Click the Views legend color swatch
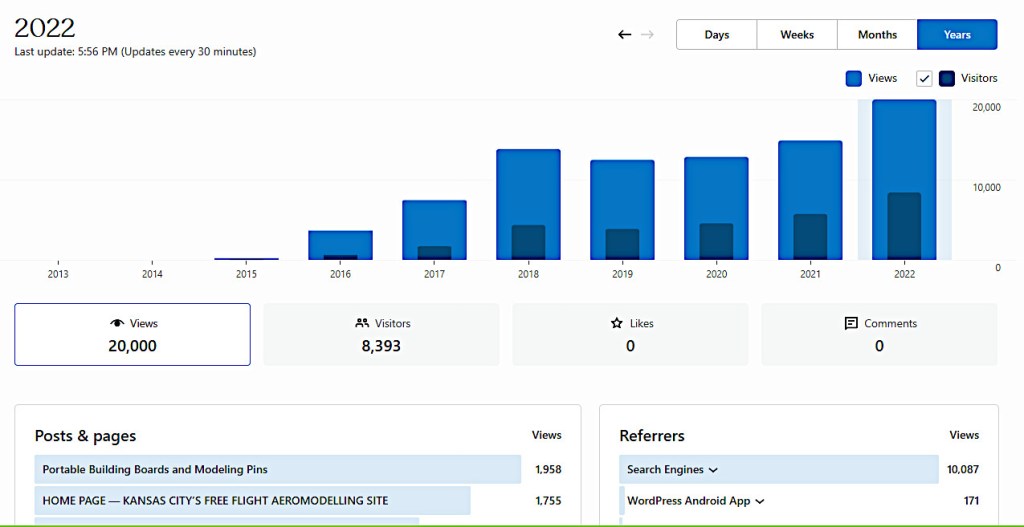1024x527 pixels. click(x=854, y=79)
